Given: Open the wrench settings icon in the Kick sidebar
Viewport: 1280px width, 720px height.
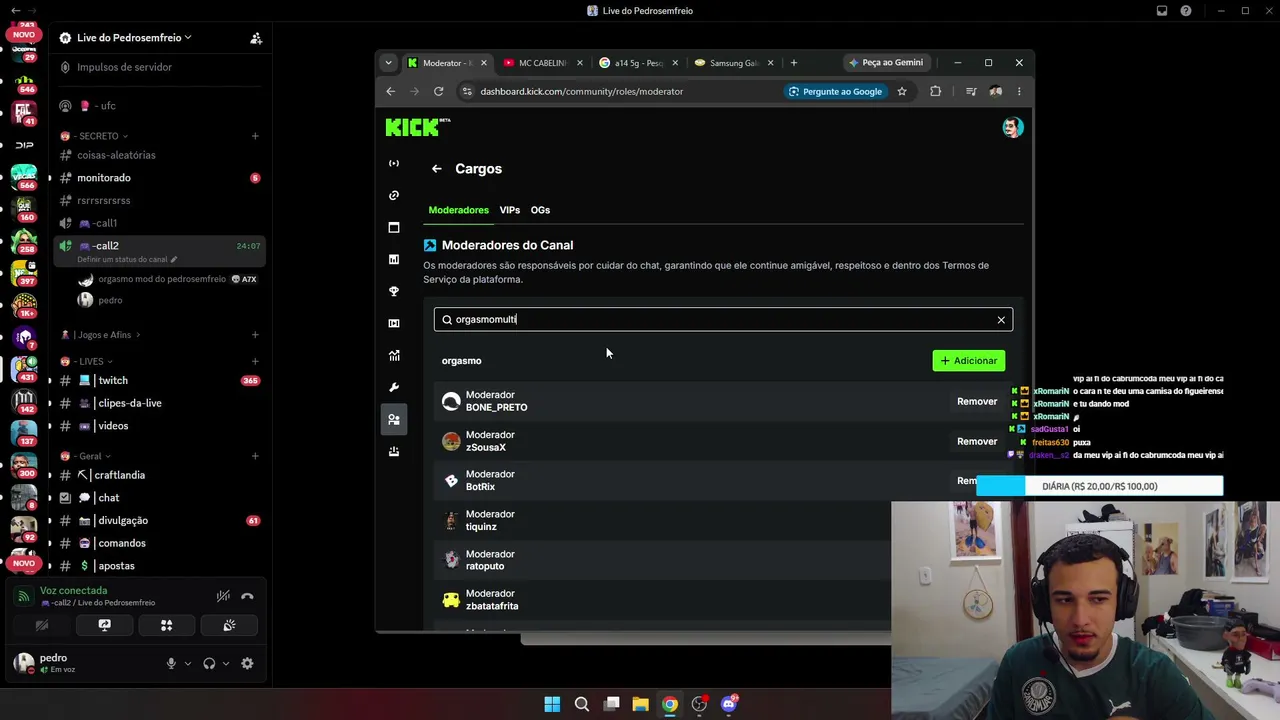Looking at the screenshot, I should click(x=394, y=387).
